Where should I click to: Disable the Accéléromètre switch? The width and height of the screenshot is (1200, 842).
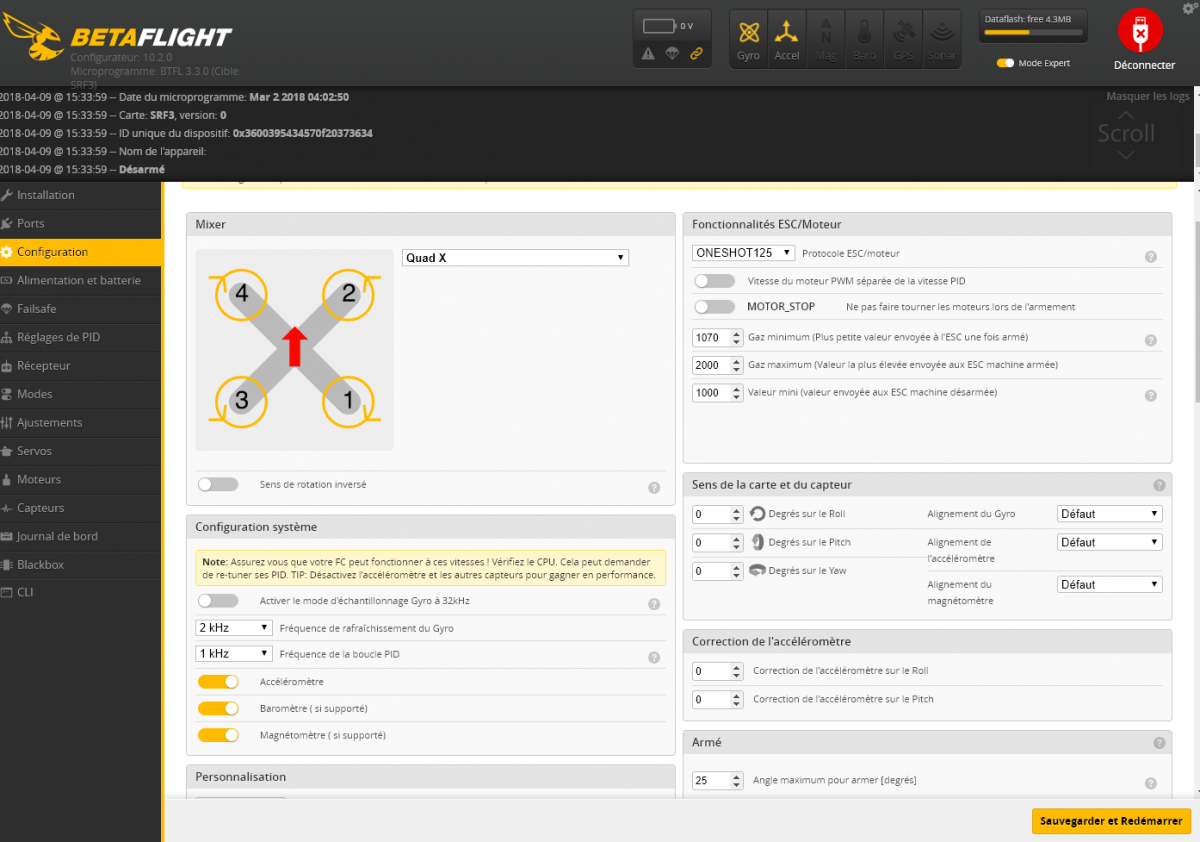(218, 682)
